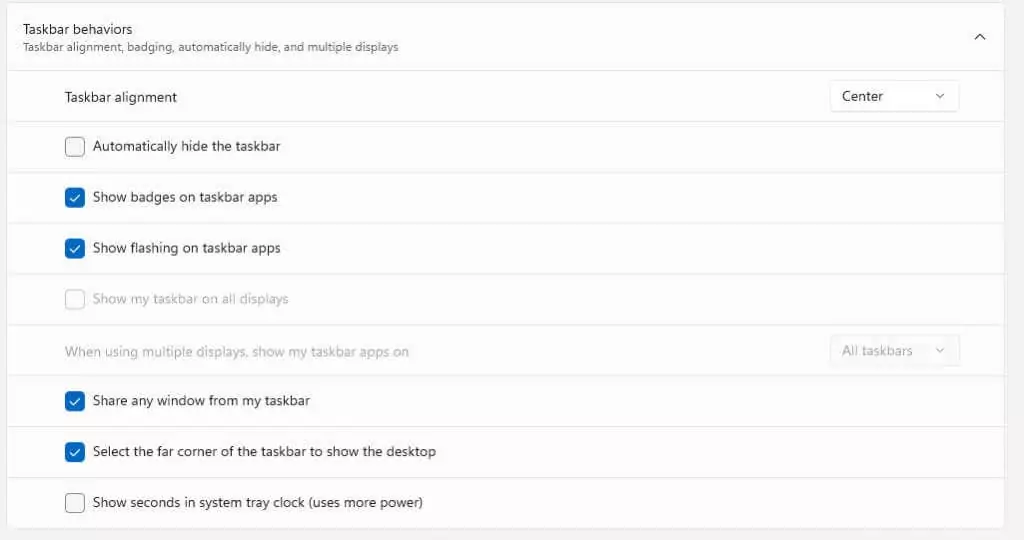Open the Taskbar alignment Center dropdown
Image resolution: width=1024 pixels, height=540 pixels.
click(x=894, y=96)
